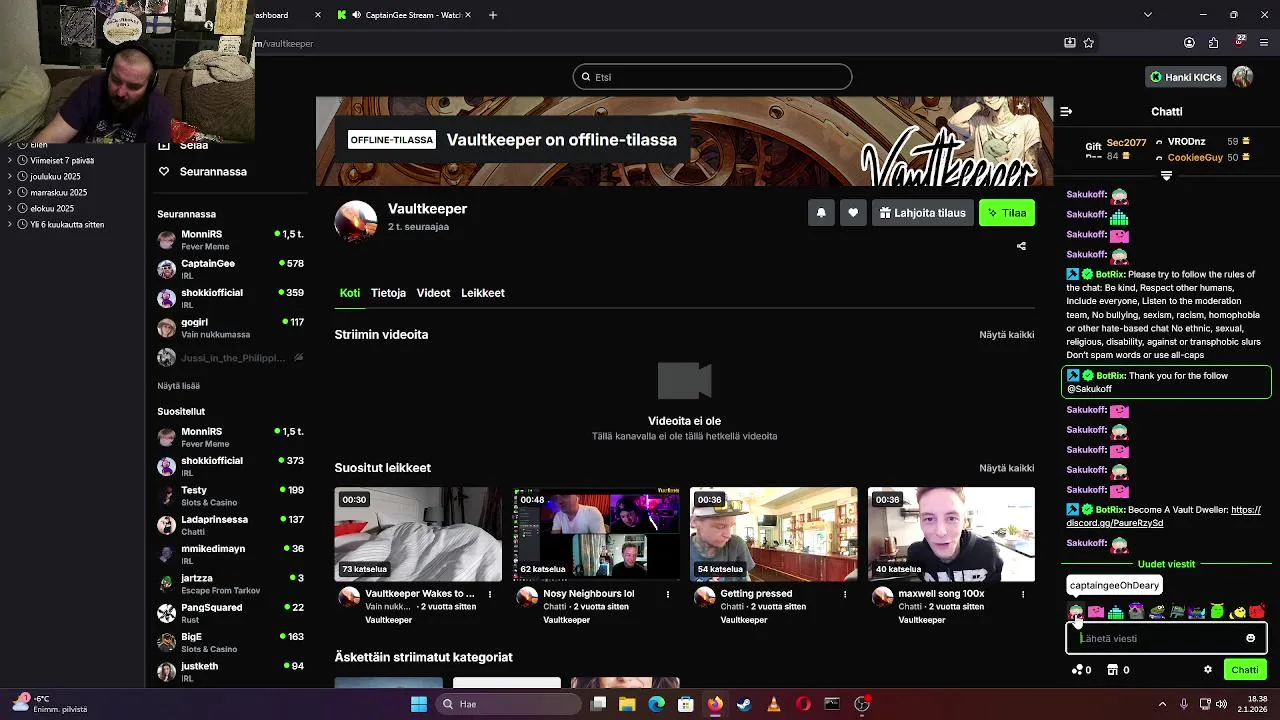Click the Hanki KICKs button
Viewport: 1280px width, 720px height.
click(1186, 77)
